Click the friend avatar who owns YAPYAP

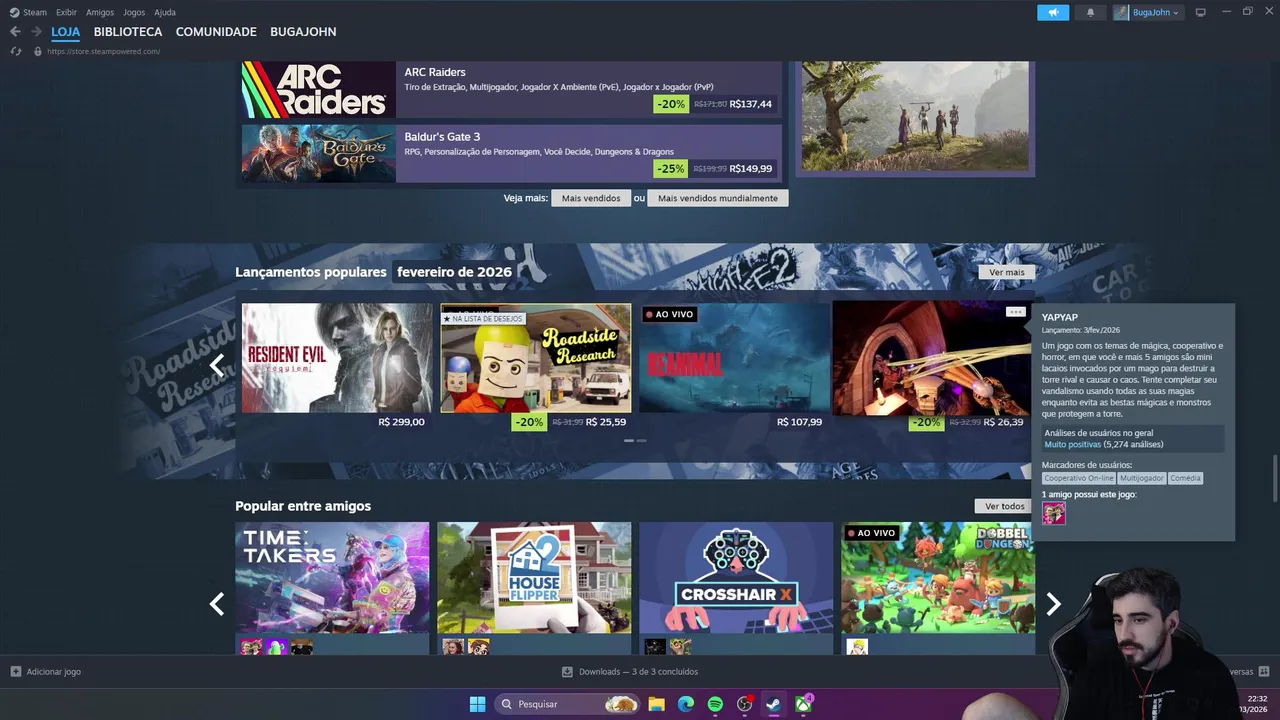[x=1054, y=513]
